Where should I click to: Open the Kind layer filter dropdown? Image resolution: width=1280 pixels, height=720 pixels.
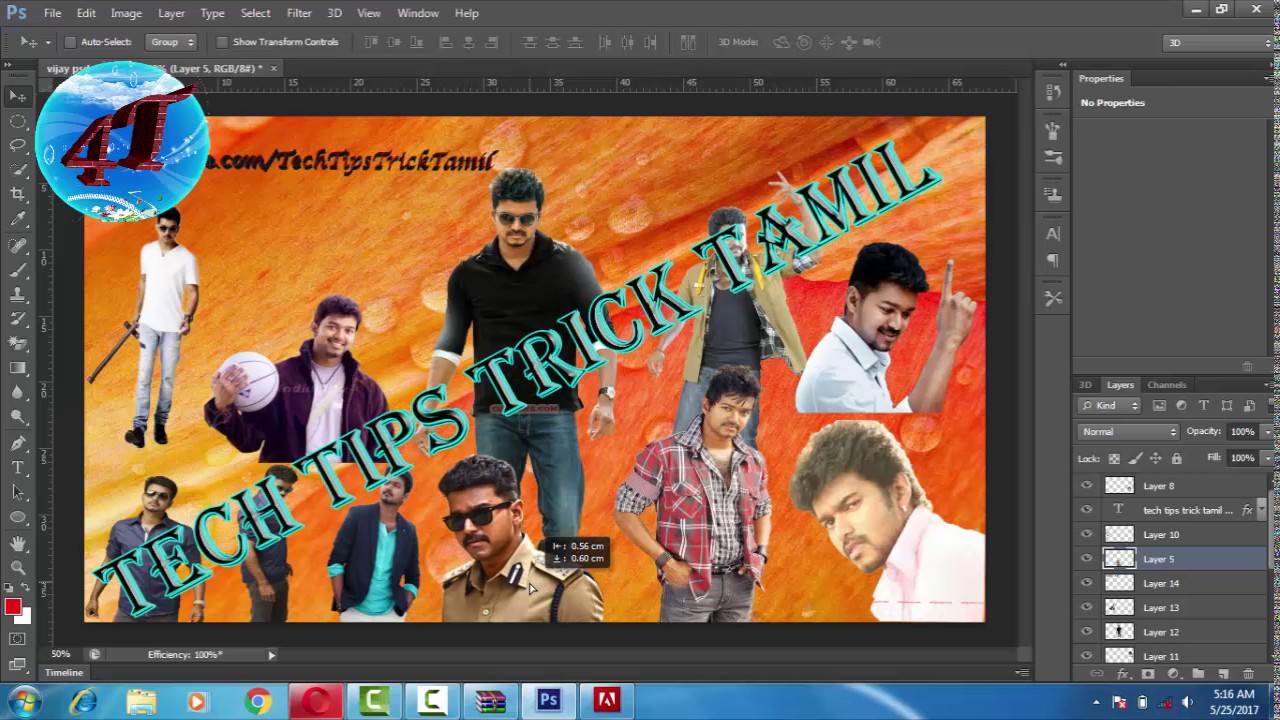[1110, 405]
